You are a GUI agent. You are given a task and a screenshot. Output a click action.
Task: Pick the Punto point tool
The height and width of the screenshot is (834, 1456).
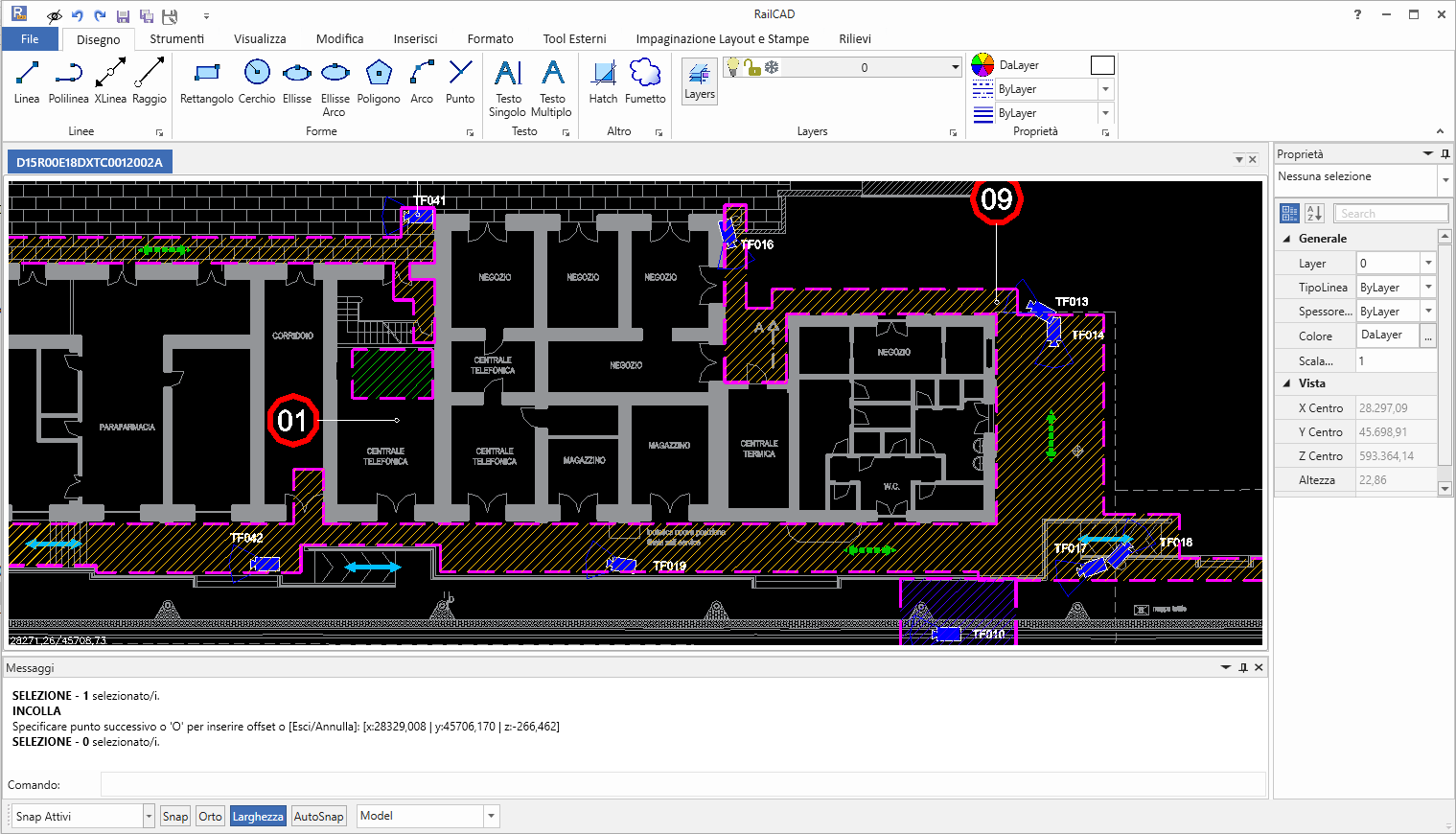tap(460, 81)
